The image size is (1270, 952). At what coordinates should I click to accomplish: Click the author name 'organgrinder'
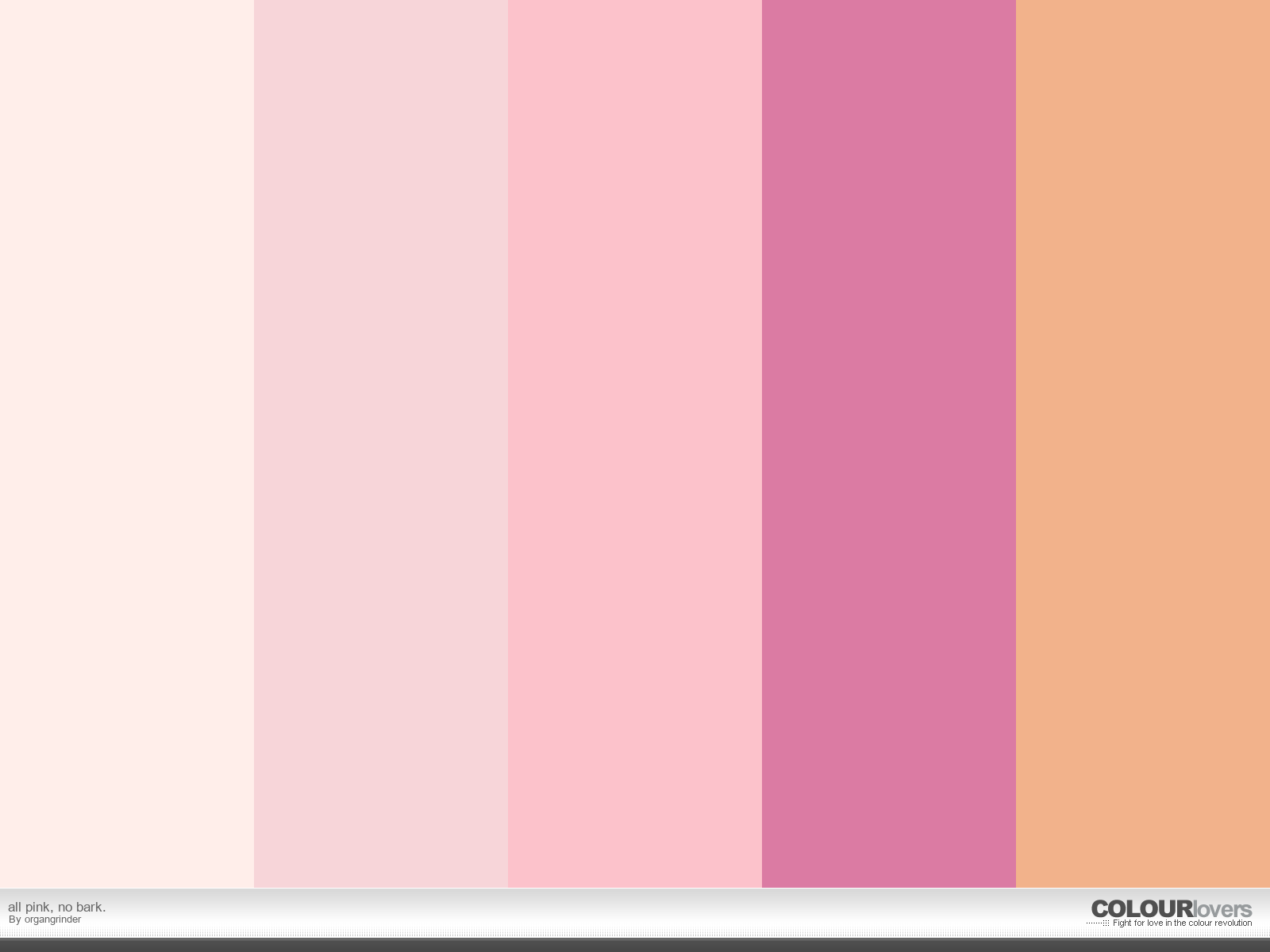coord(52,919)
